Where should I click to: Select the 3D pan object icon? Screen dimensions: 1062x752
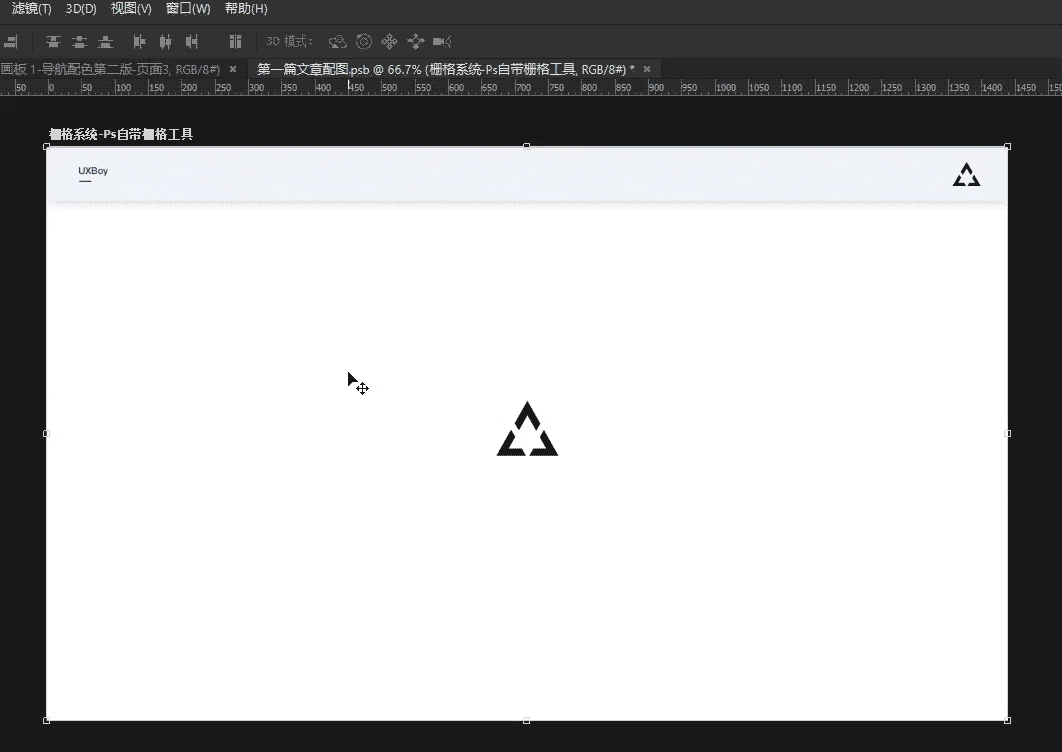tap(389, 42)
